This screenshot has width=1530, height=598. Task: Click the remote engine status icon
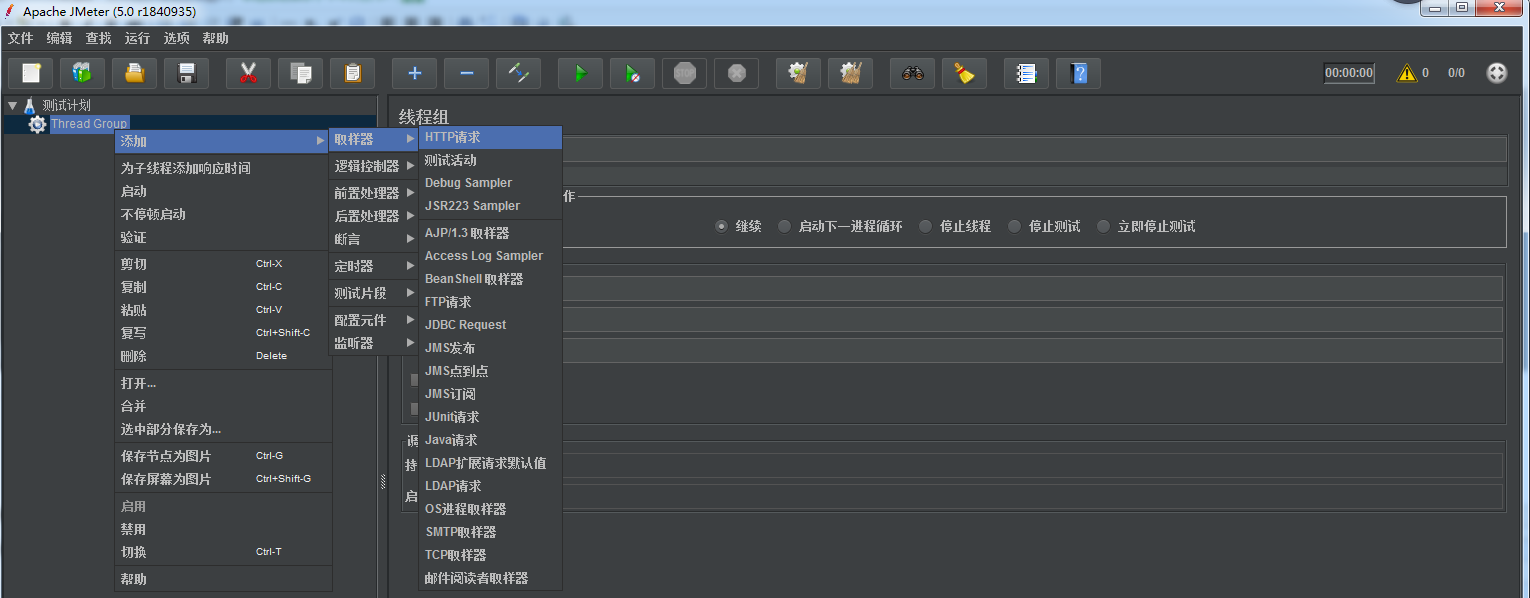1496,73
